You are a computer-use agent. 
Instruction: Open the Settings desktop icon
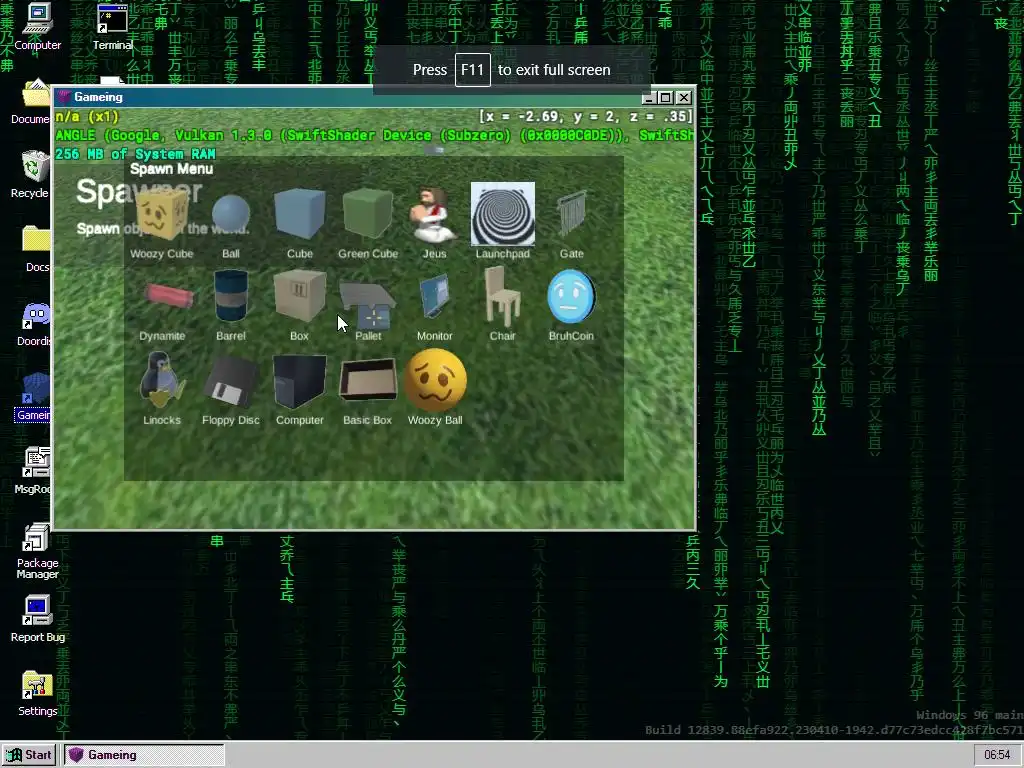click(37, 692)
